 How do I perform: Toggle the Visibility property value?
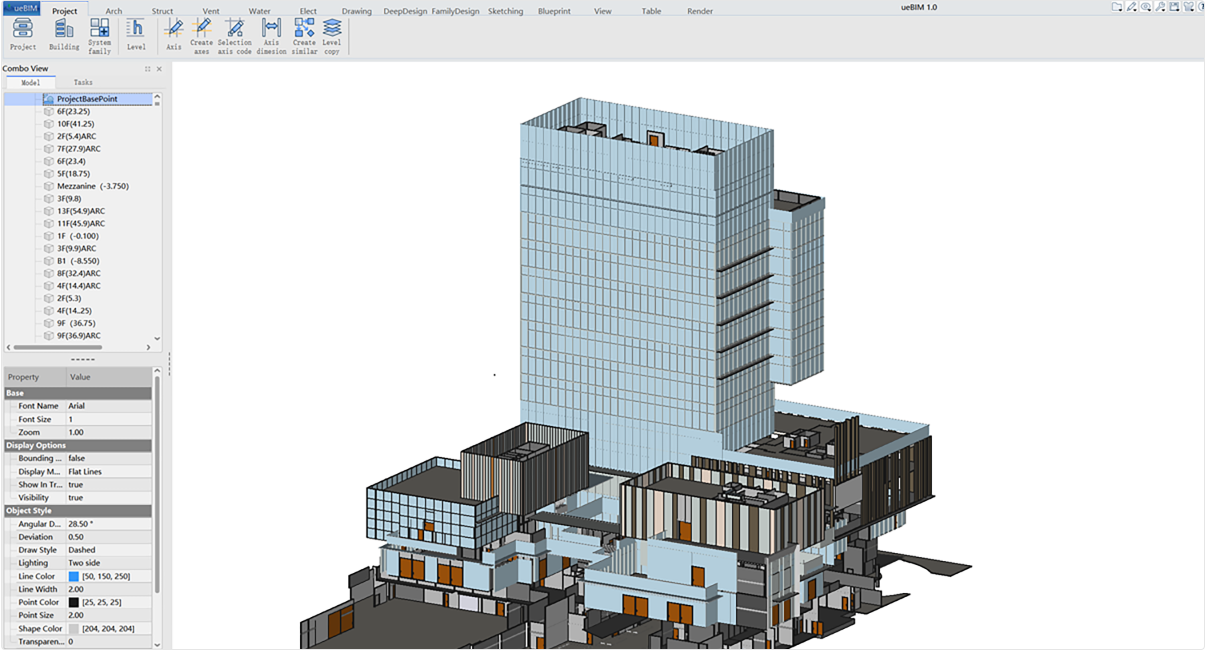76,497
